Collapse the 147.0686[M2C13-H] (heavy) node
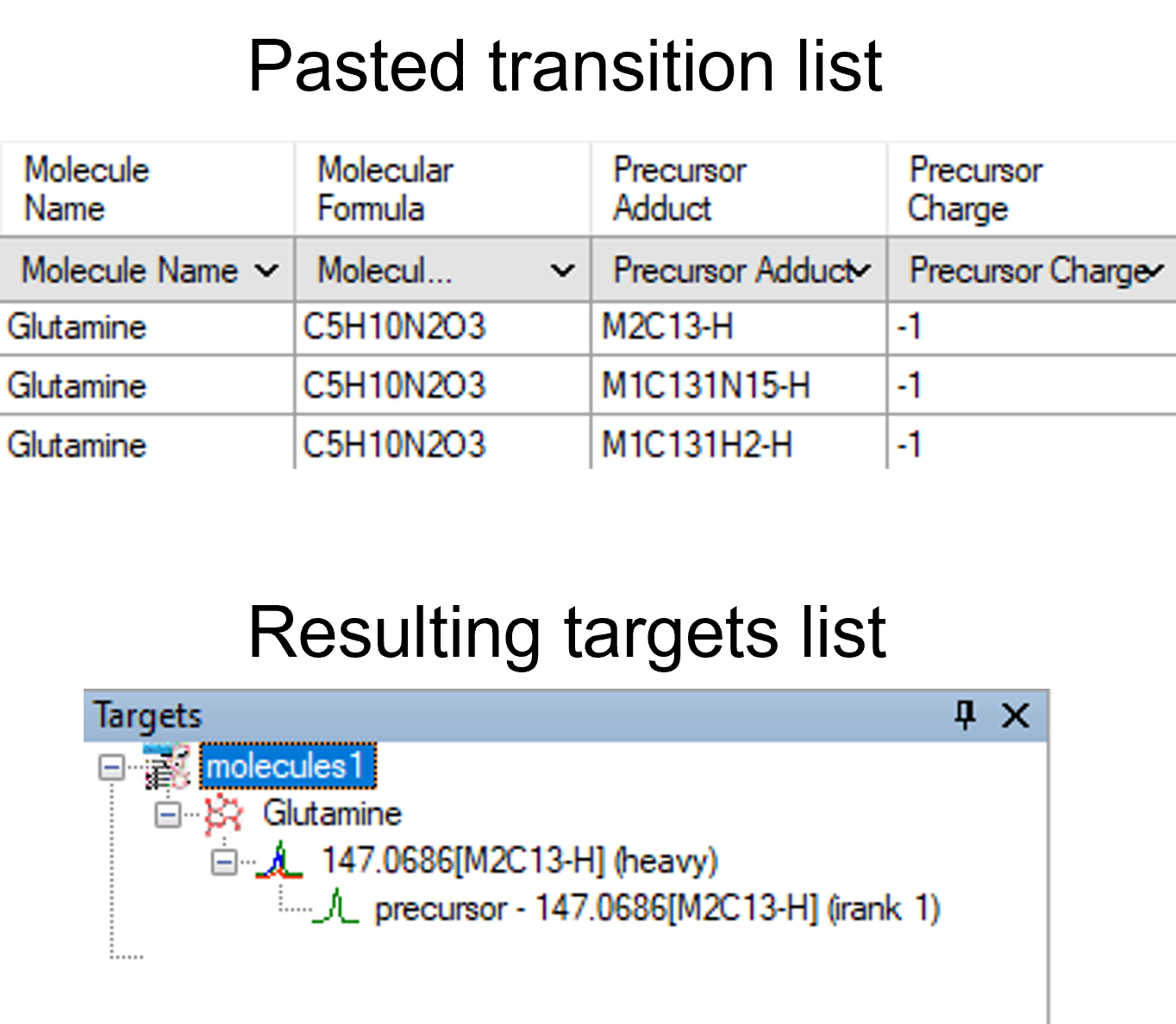The height and width of the screenshot is (1024, 1176). click(223, 862)
